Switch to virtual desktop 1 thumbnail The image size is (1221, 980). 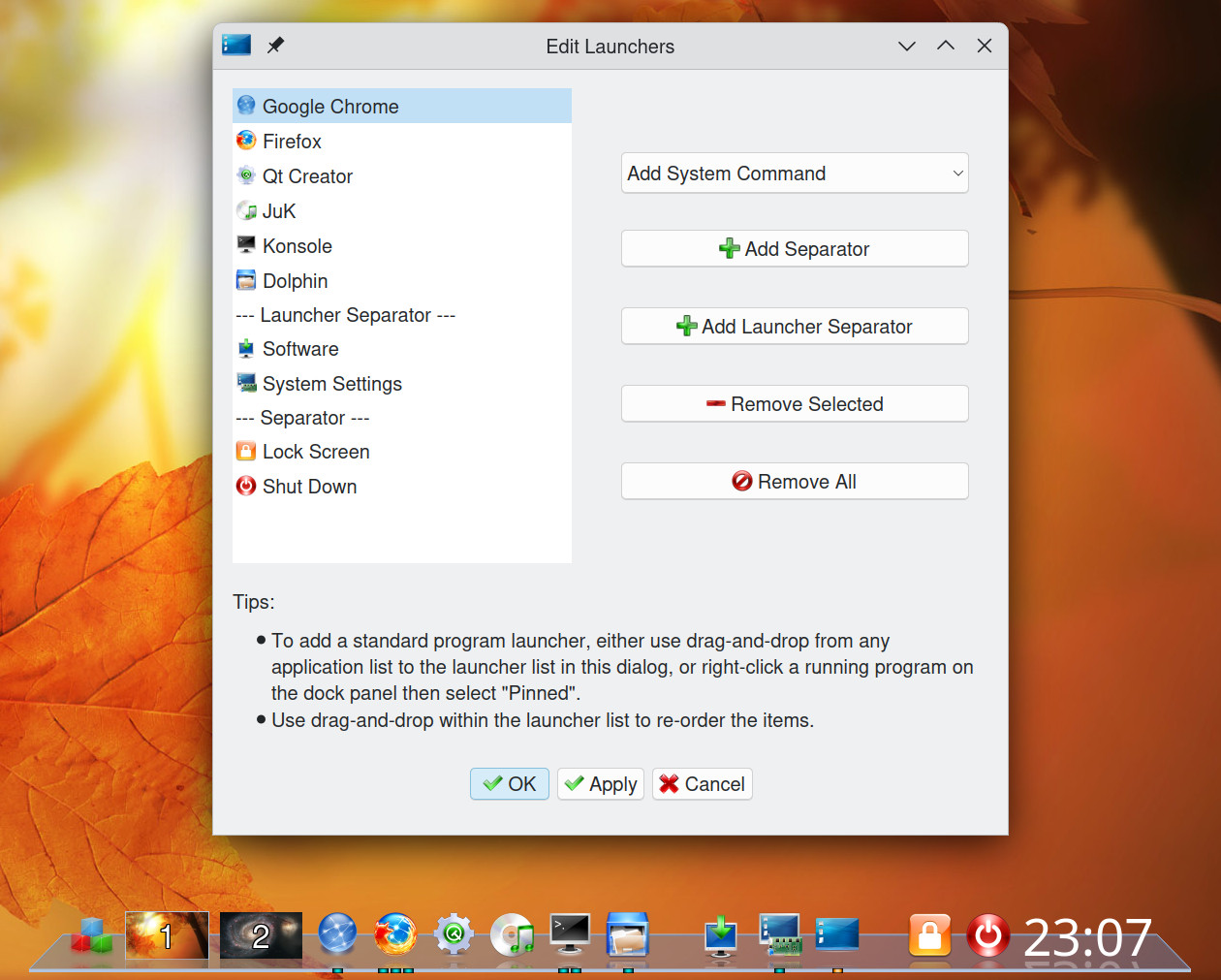coord(167,935)
